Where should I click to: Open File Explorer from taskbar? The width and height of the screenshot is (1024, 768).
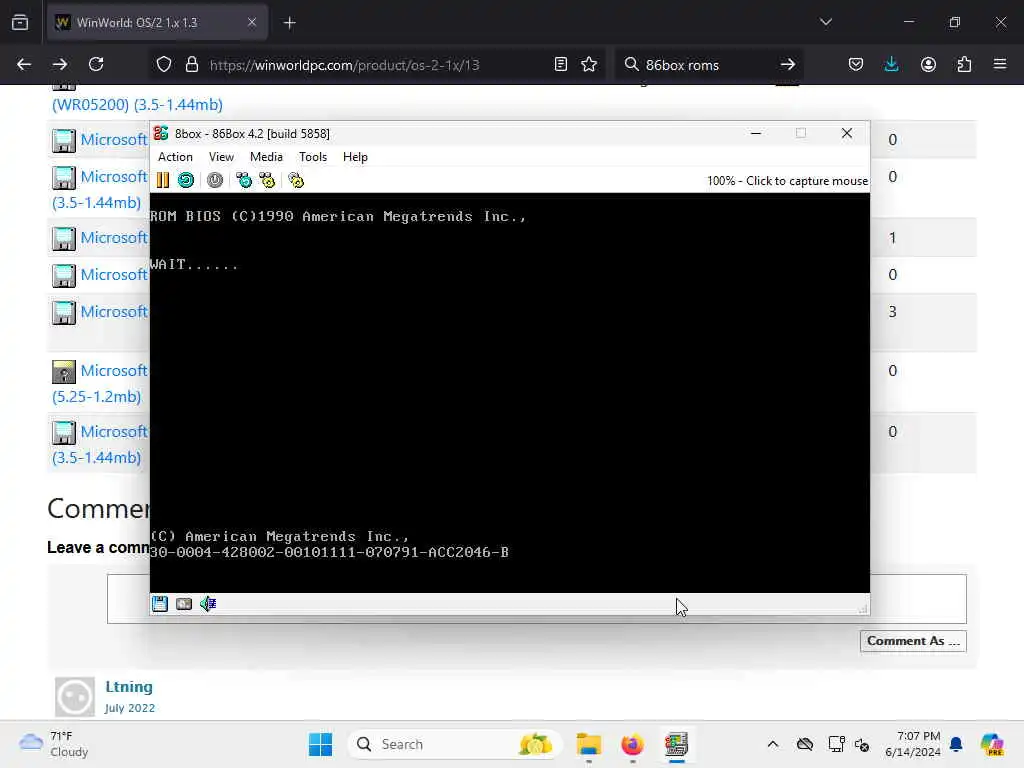588,744
